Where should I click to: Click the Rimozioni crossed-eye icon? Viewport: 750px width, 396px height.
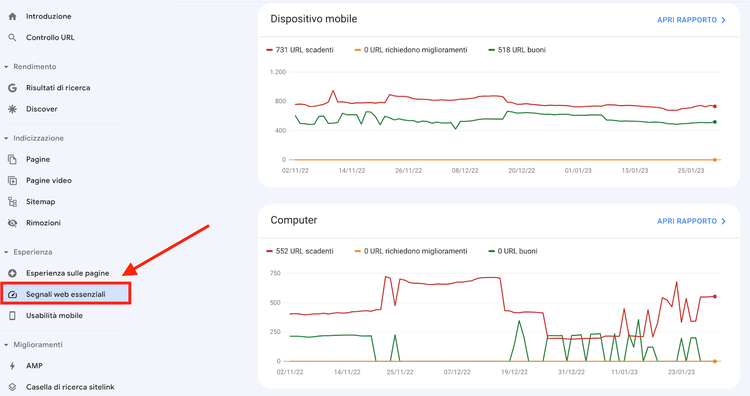pos(12,223)
